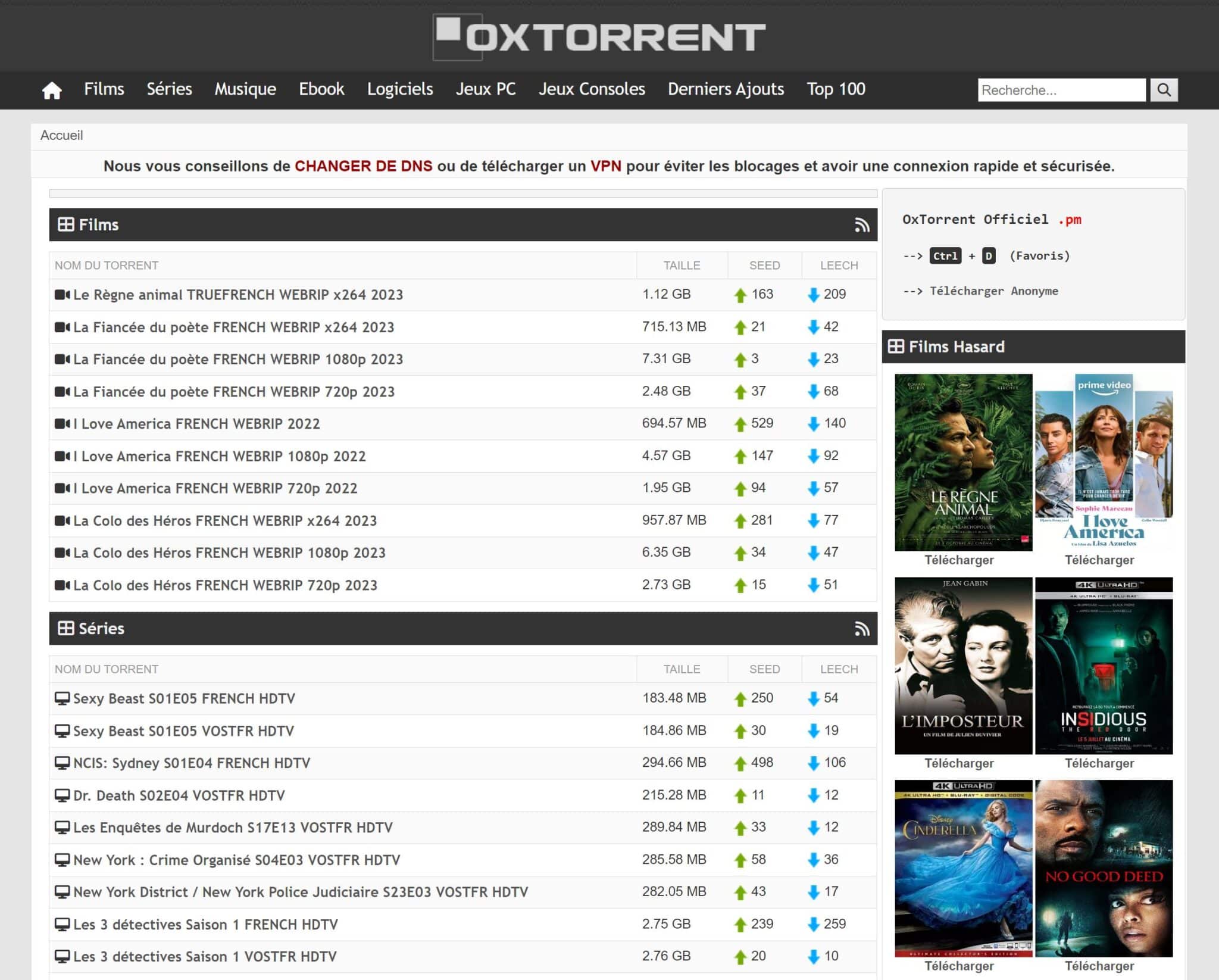1219x980 pixels.
Task: Click blue leech arrow in Les 3 détectives FRENCH row
Action: pyautogui.click(x=813, y=925)
